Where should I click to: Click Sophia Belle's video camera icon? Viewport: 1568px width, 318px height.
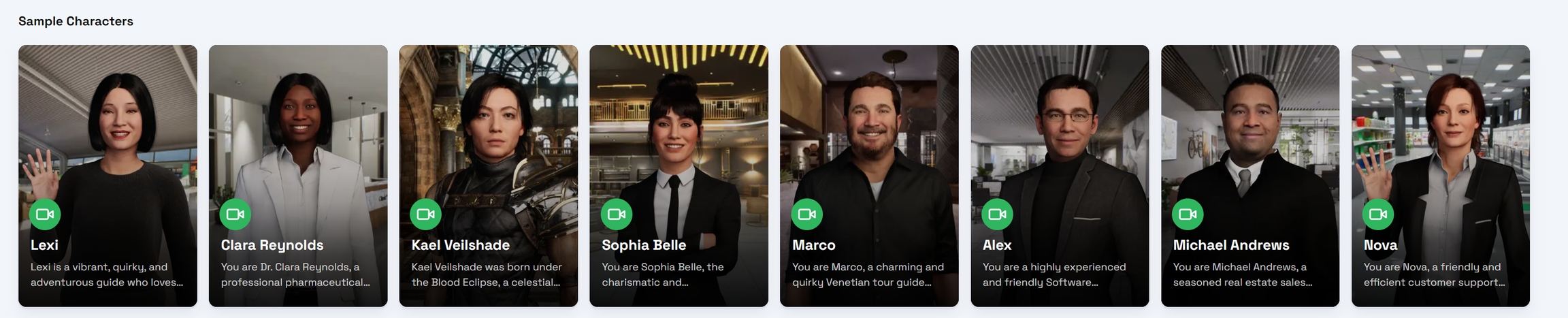pos(617,214)
